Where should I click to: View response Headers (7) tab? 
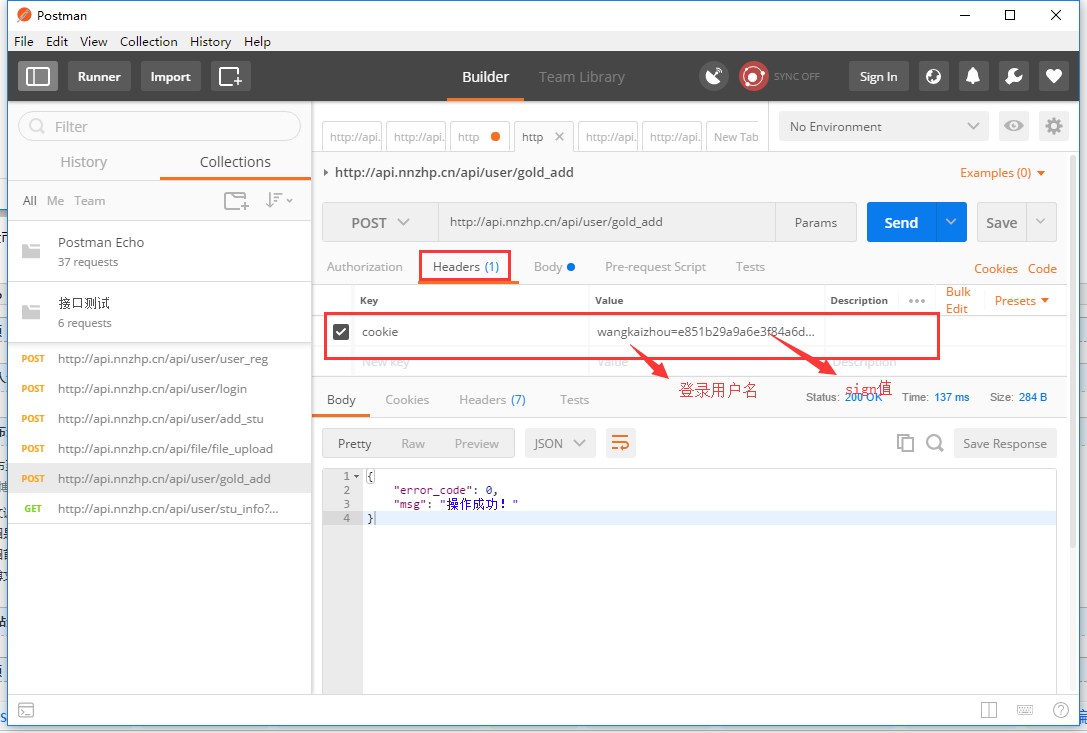(x=492, y=400)
